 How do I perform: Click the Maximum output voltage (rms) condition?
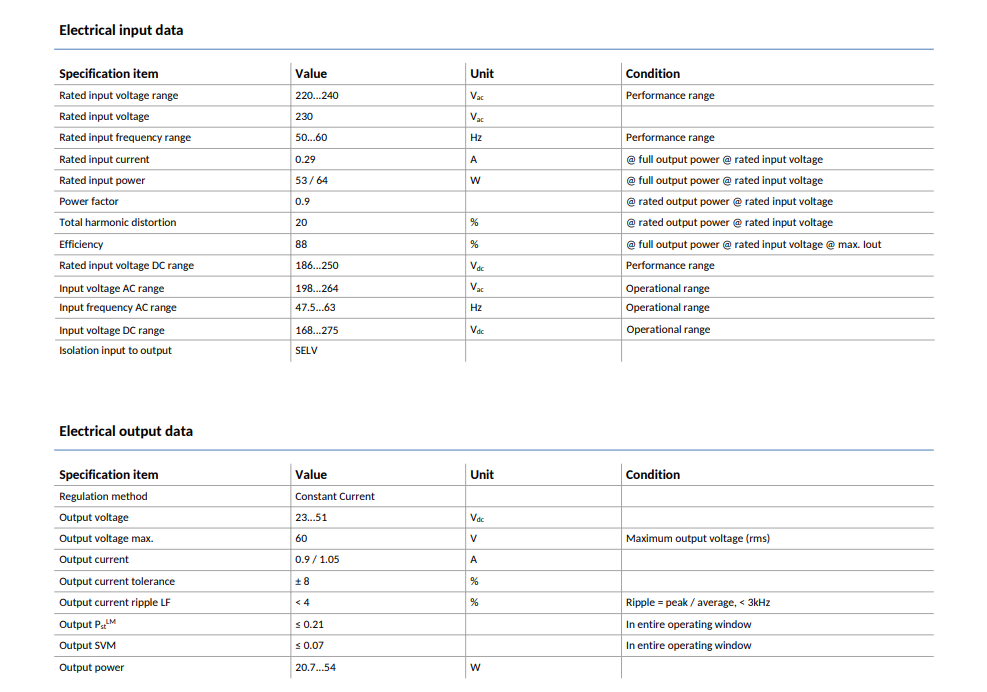pyautogui.click(x=697, y=538)
